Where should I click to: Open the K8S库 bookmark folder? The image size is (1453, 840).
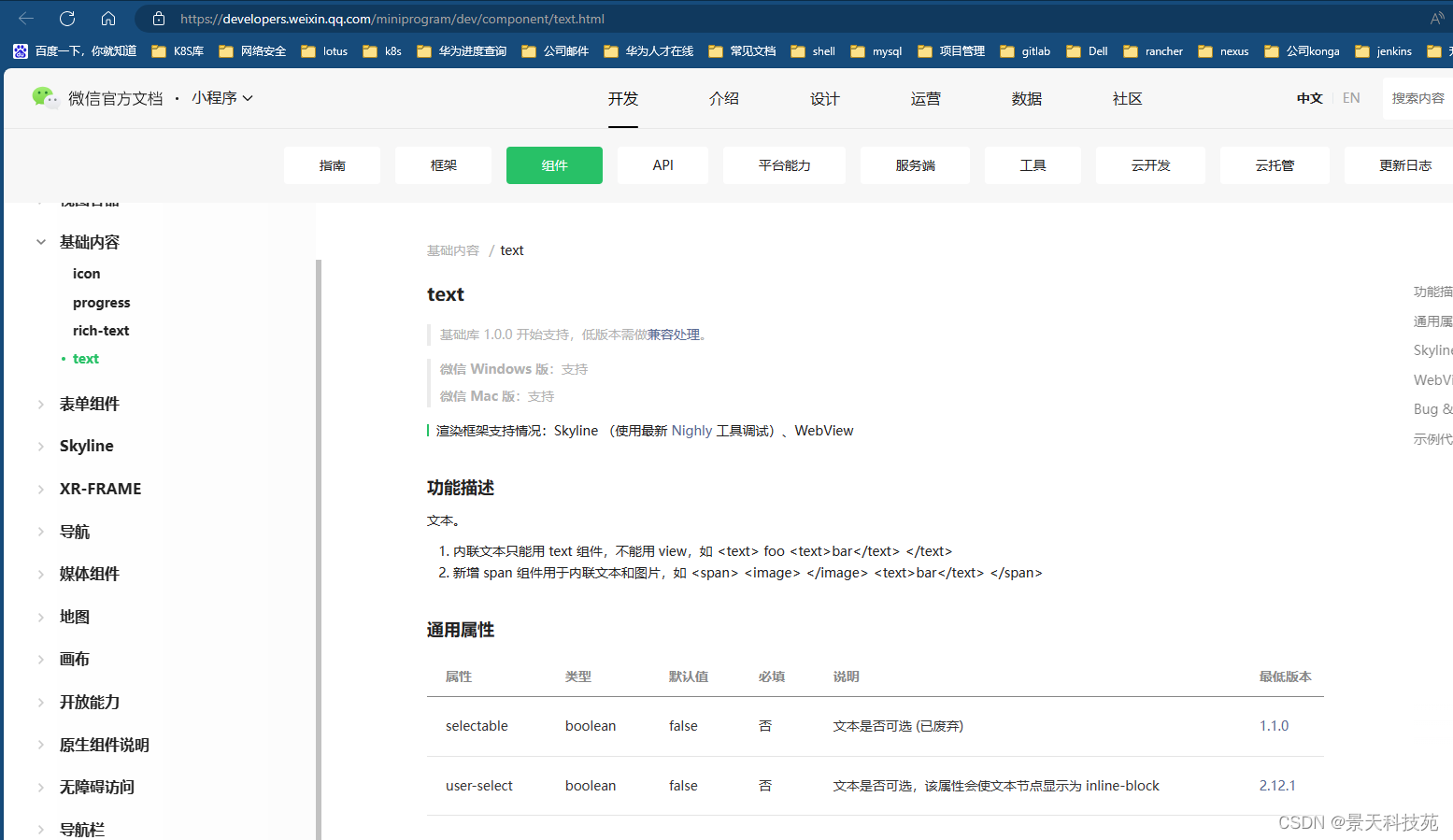[x=178, y=51]
